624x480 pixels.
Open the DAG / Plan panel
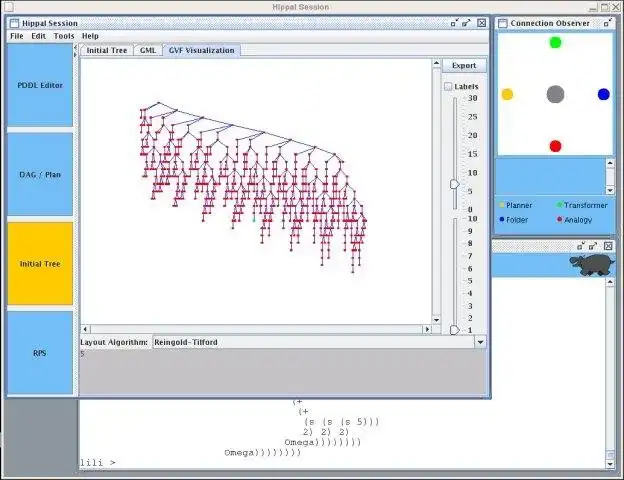click(x=40, y=174)
